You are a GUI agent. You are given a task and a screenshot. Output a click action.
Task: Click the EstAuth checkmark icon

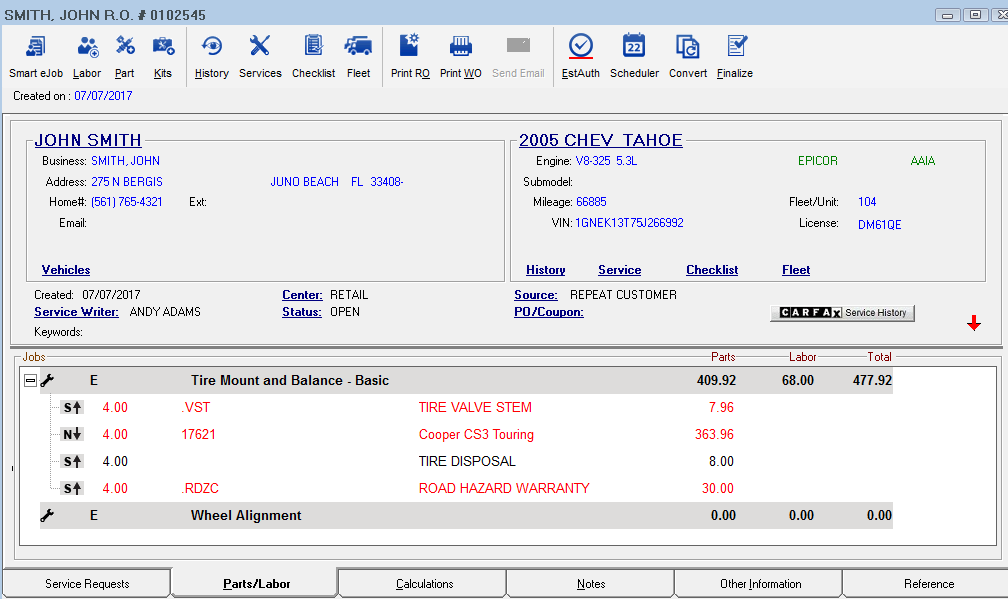tap(580, 55)
